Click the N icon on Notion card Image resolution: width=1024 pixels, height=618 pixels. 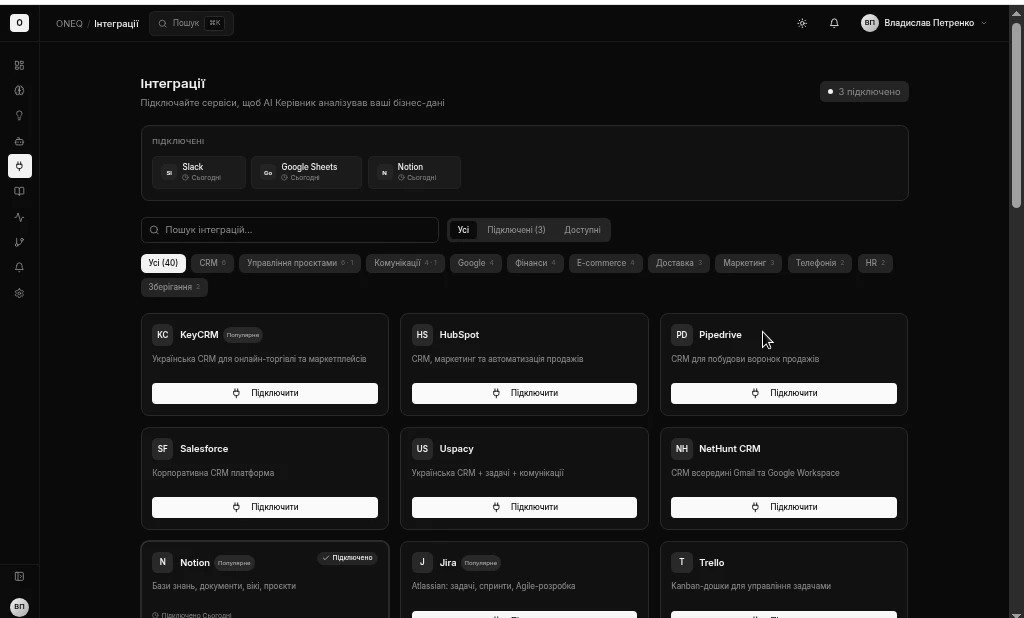tap(163, 562)
